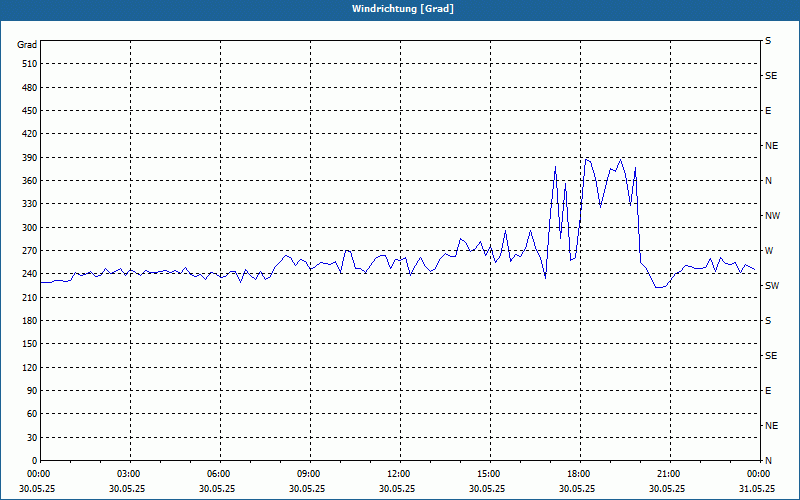
Task: Click the 30 degree axis label
Action: click(x=32, y=438)
